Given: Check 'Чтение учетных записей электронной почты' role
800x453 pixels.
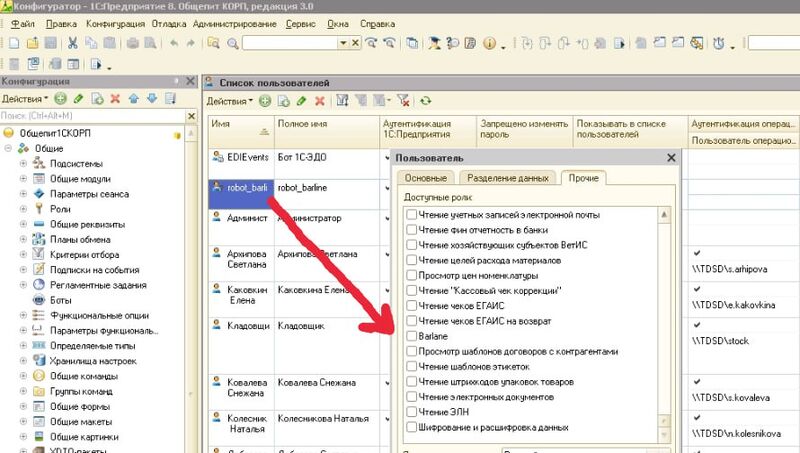Looking at the screenshot, I should coord(412,215).
